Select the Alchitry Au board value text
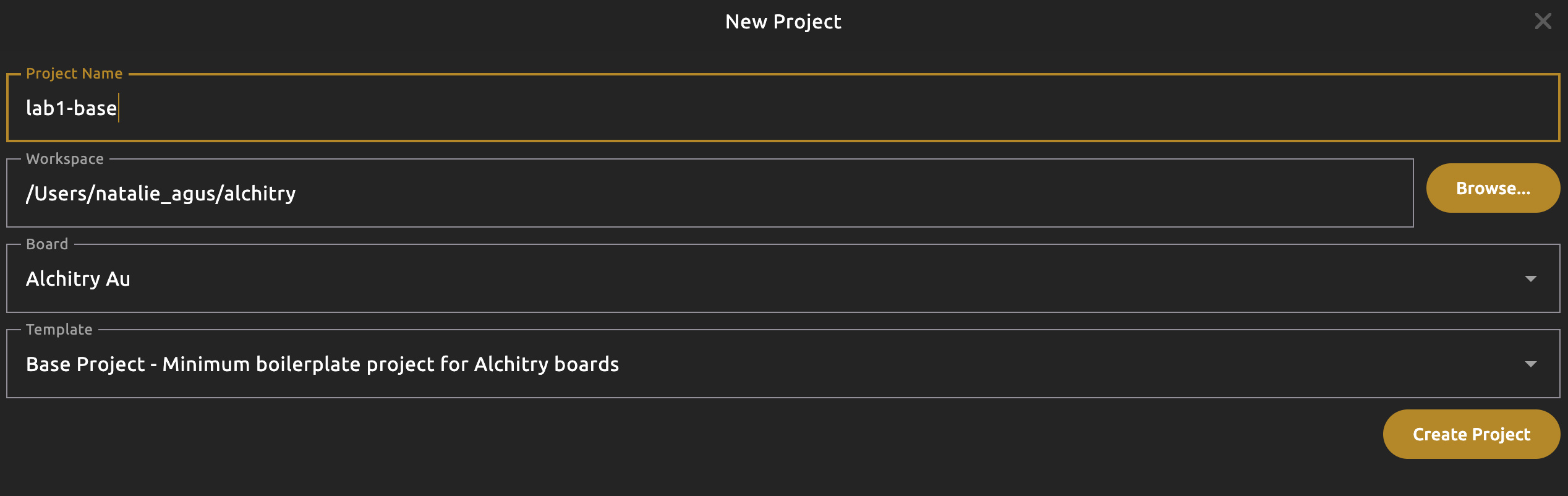Viewport: 1568px width, 496px height. click(x=78, y=279)
